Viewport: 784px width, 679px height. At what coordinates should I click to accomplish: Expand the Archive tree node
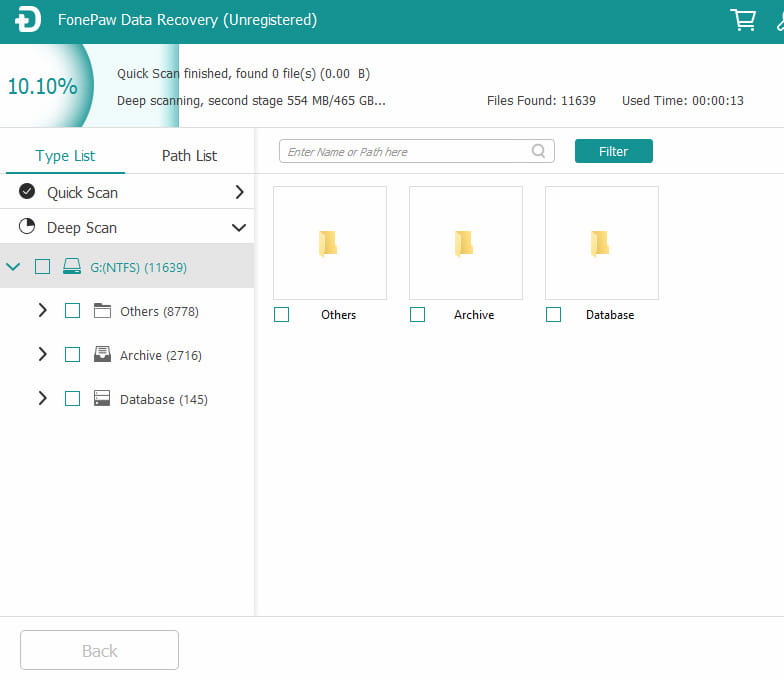click(42, 355)
